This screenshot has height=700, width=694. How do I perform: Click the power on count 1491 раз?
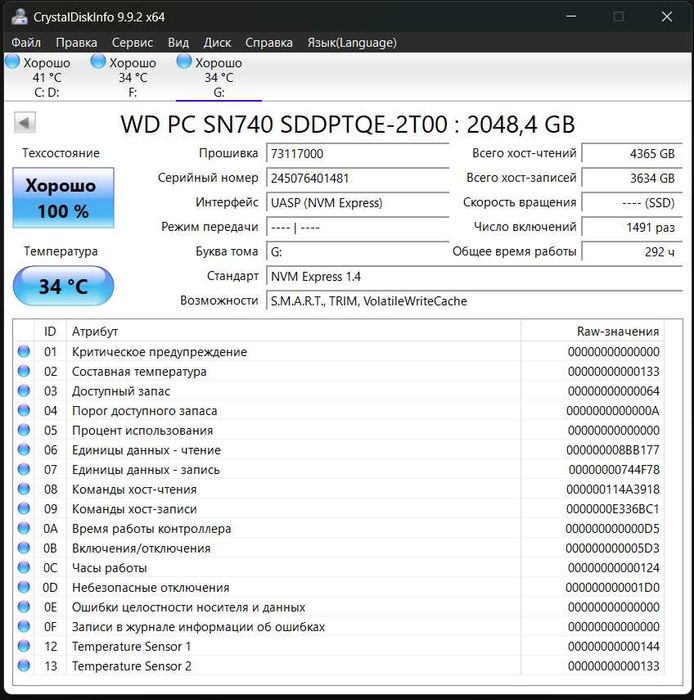(632, 227)
